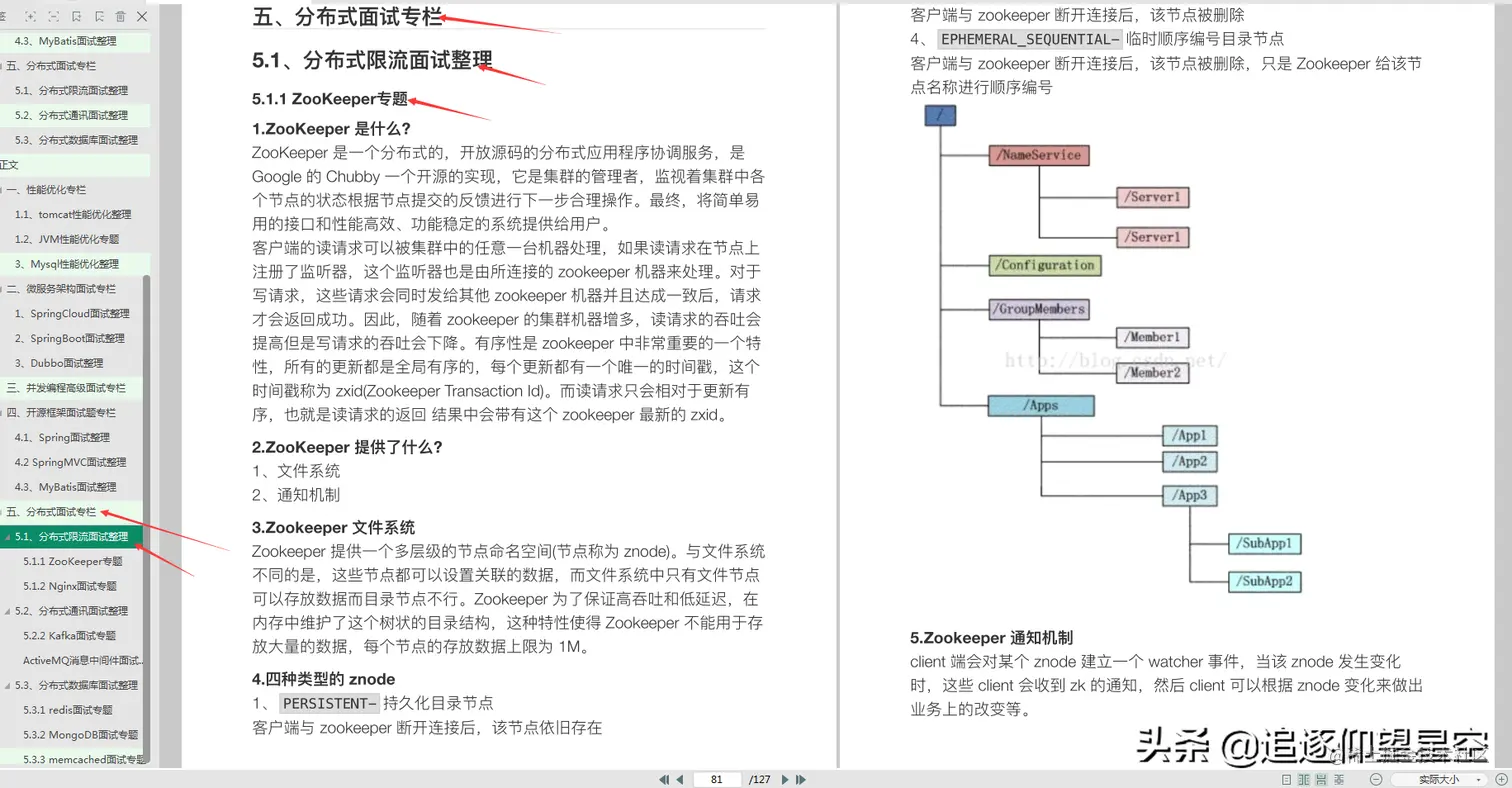Click the sidebar panel icon at top left
This screenshot has height=788, width=1512.
(4, 16)
